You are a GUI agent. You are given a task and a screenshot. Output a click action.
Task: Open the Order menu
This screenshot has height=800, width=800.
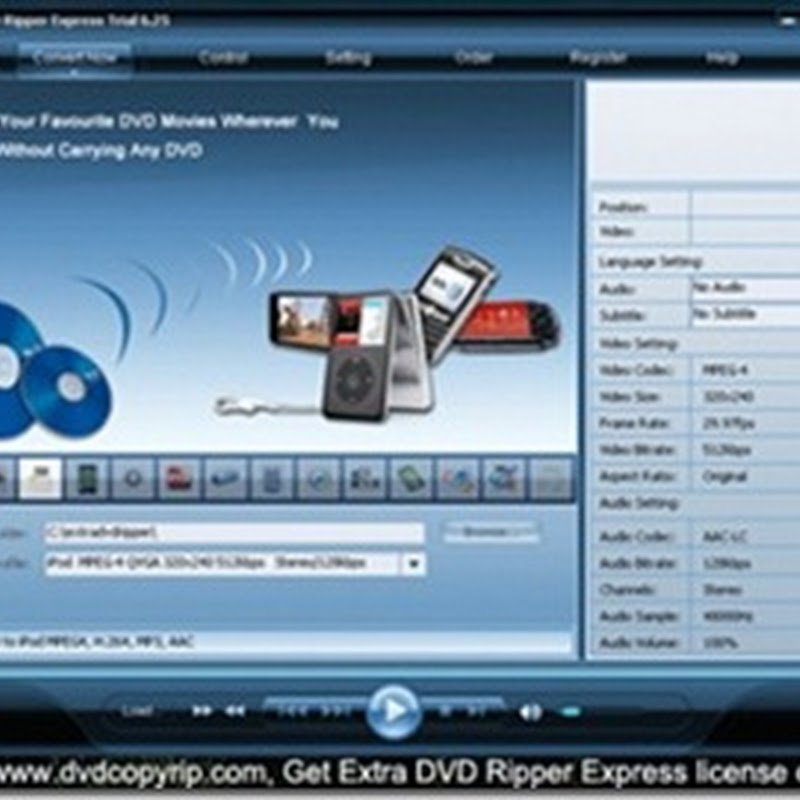tap(473, 57)
